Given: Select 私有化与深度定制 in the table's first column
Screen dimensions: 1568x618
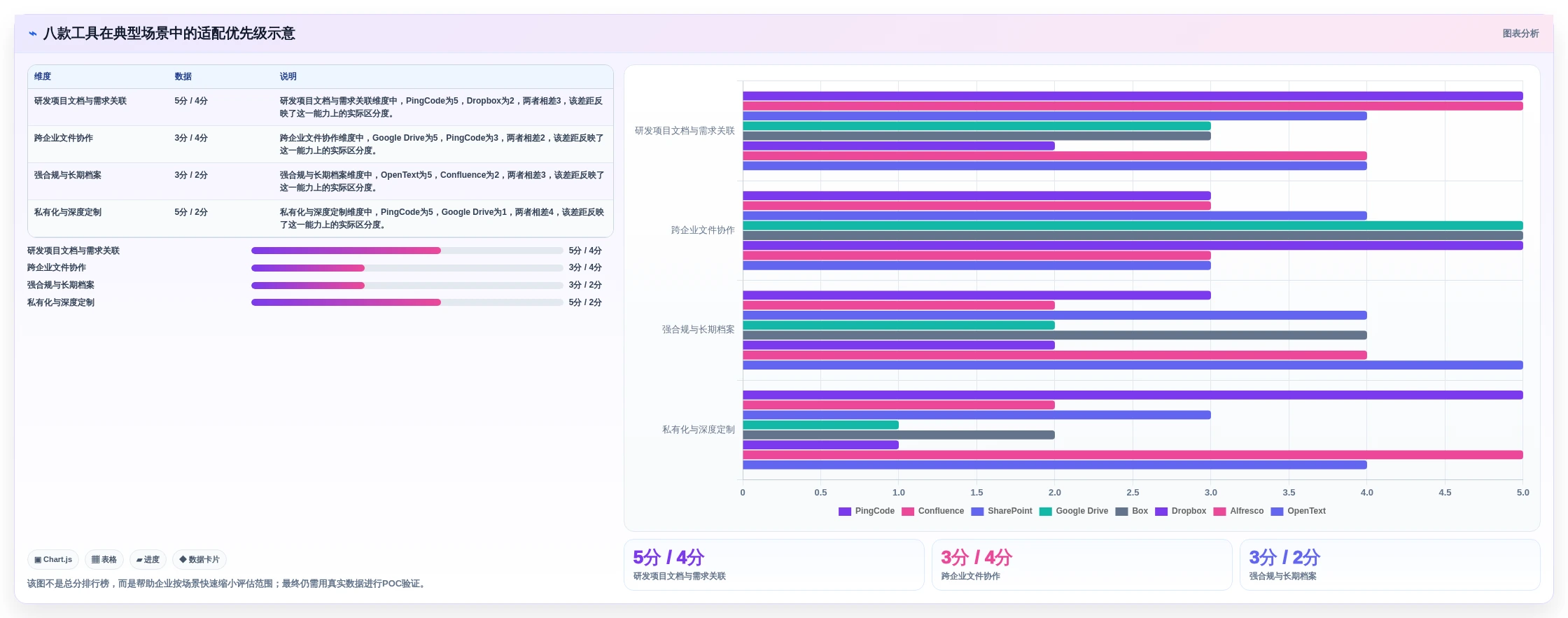Looking at the screenshot, I should (68, 212).
